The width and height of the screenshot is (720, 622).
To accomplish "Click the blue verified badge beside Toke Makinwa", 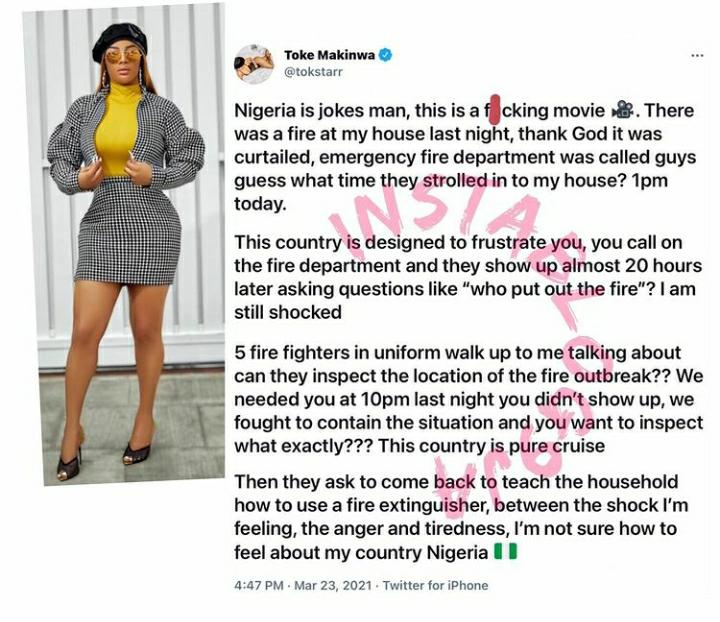I will click(385, 55).
